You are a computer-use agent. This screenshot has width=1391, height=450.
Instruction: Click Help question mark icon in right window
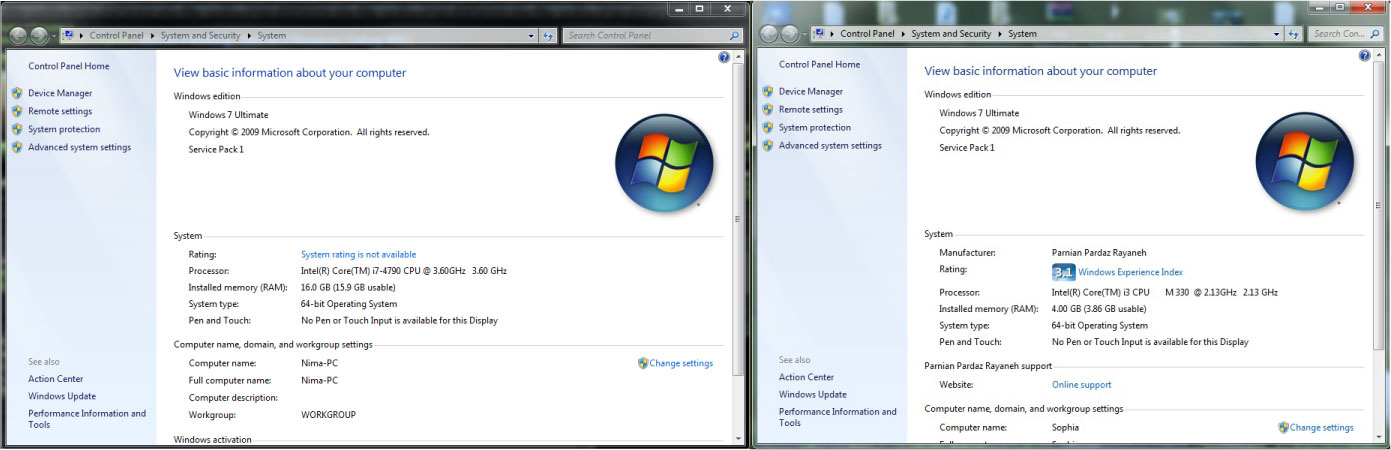coord(1364,56)
